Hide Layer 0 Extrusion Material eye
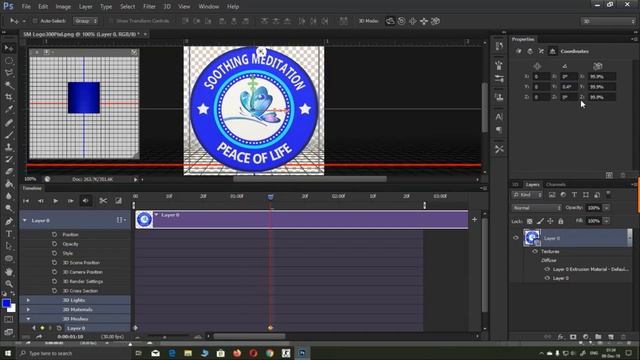Viewport: 640px width, 360px height. coord(547,269)
